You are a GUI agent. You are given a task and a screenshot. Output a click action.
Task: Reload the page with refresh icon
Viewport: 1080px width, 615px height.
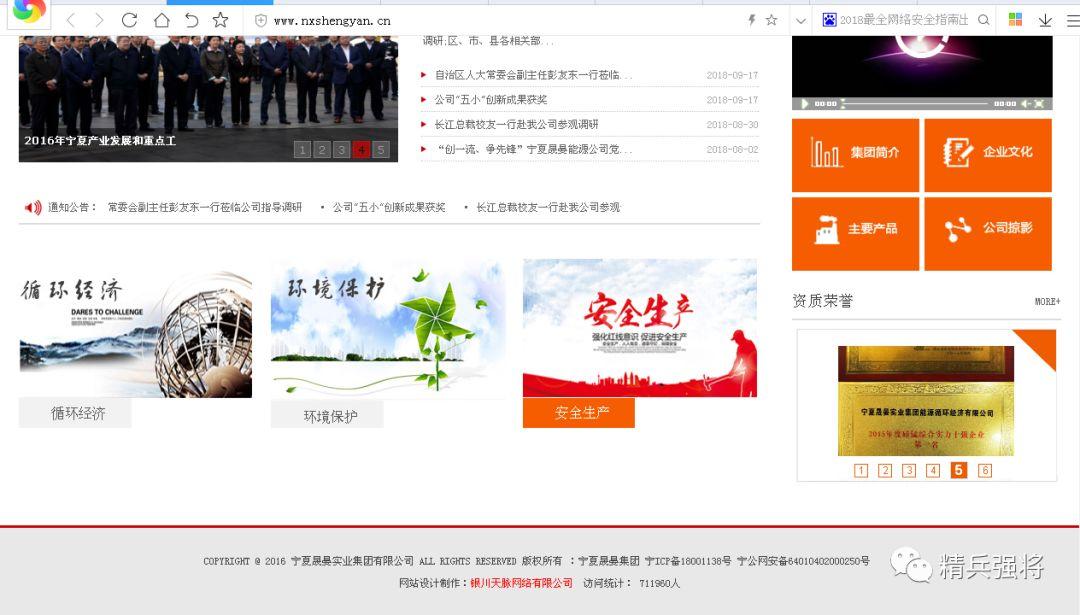[129, 20]
